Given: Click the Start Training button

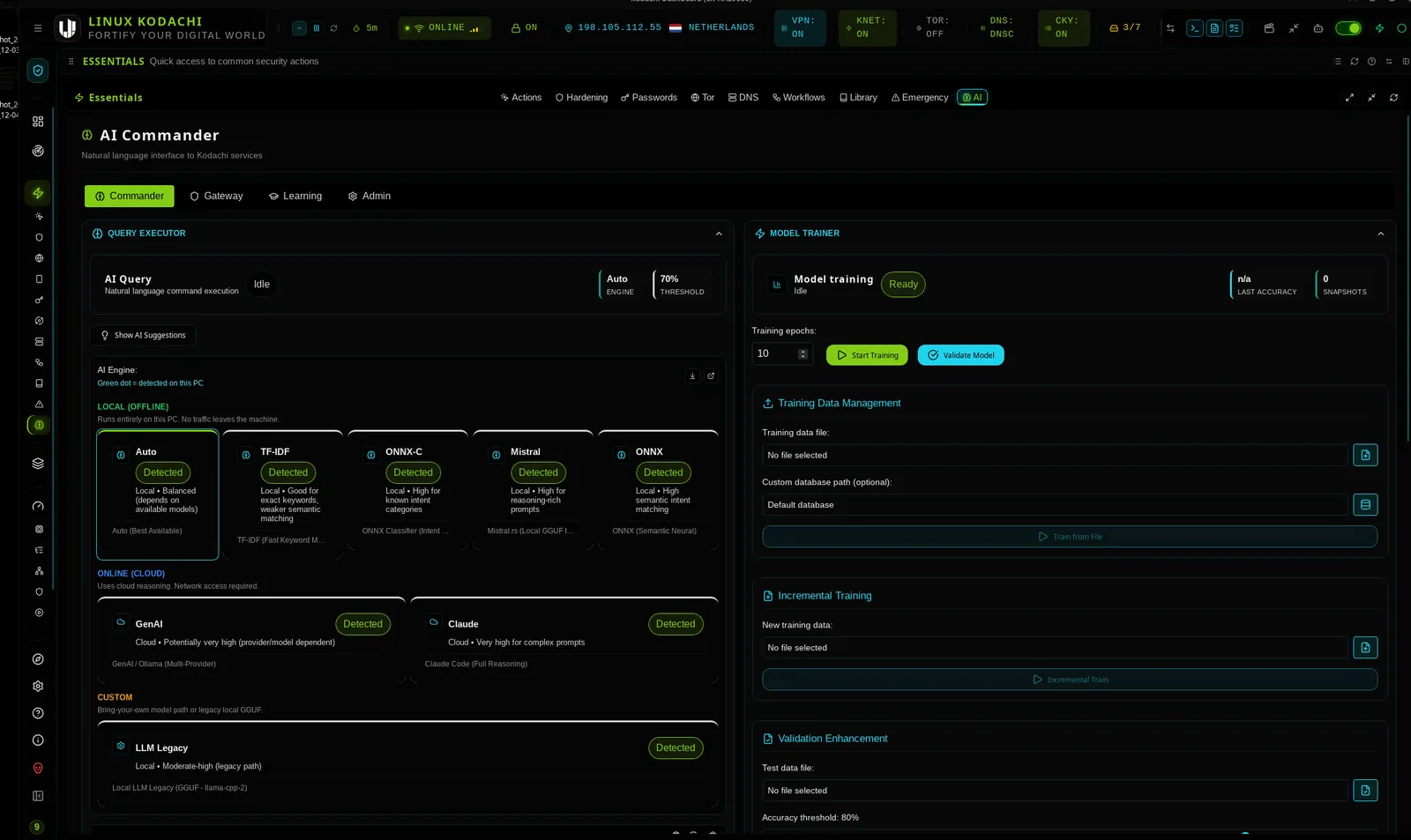Looking at the screenshot, I should (x=867, y=355).
